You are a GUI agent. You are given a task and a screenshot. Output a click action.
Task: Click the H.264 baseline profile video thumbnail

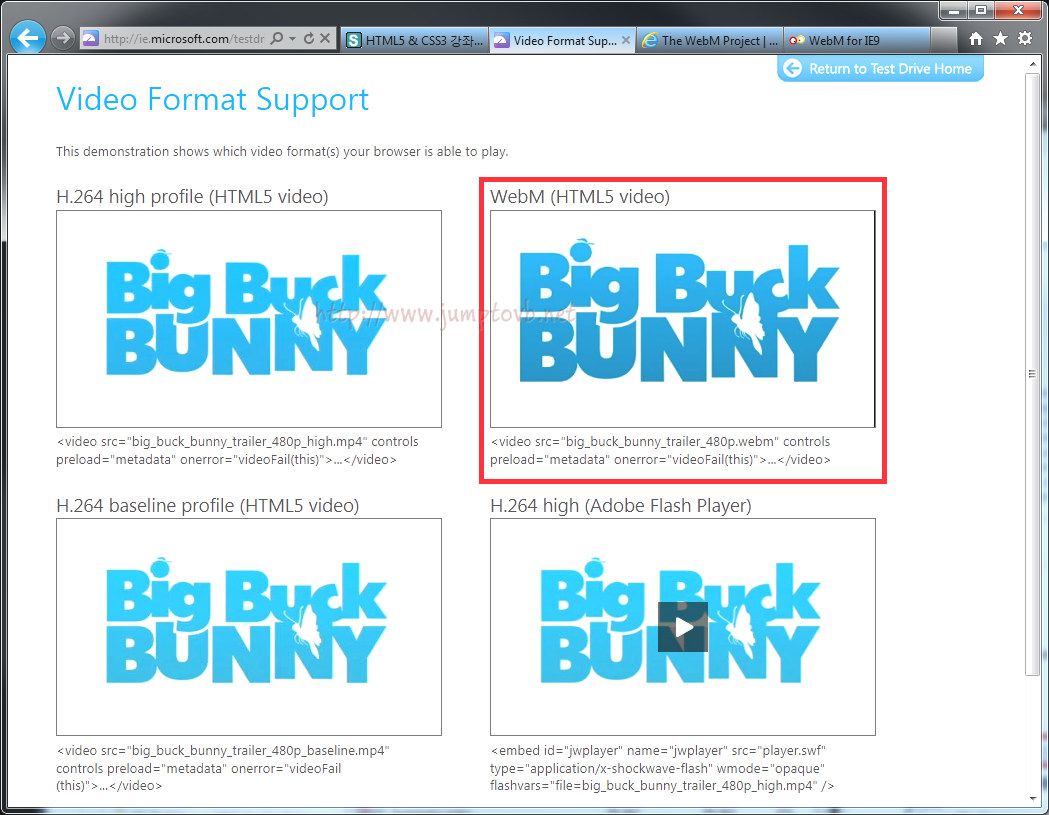[x=249, y=627]
